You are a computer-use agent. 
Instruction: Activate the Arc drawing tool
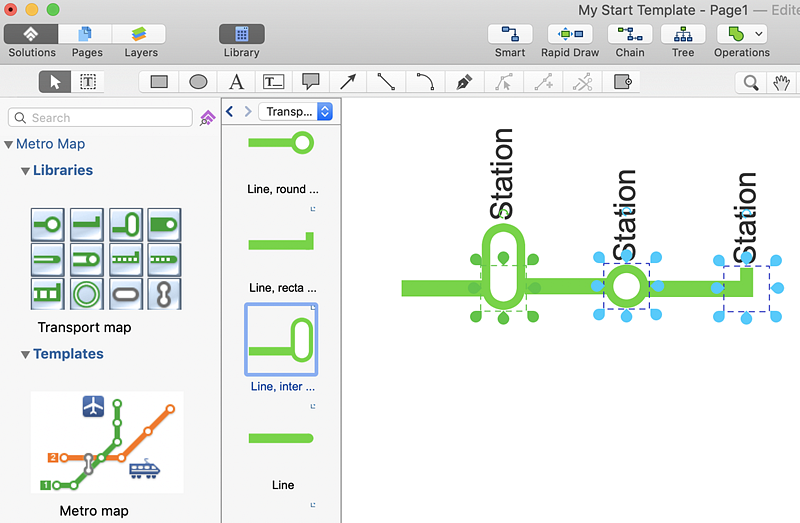tap(425, 82)
